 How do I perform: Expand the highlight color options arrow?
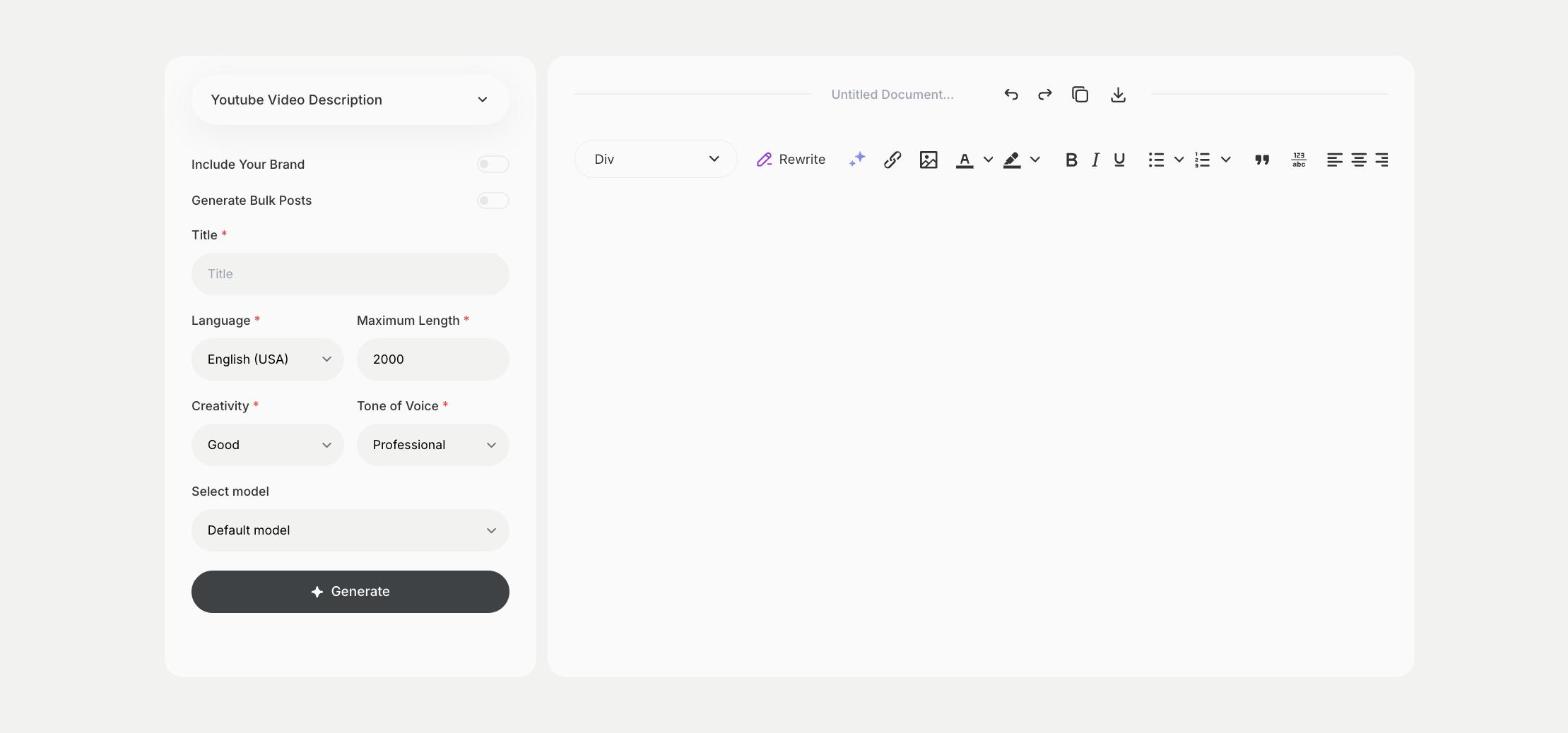coord(1035,160)
